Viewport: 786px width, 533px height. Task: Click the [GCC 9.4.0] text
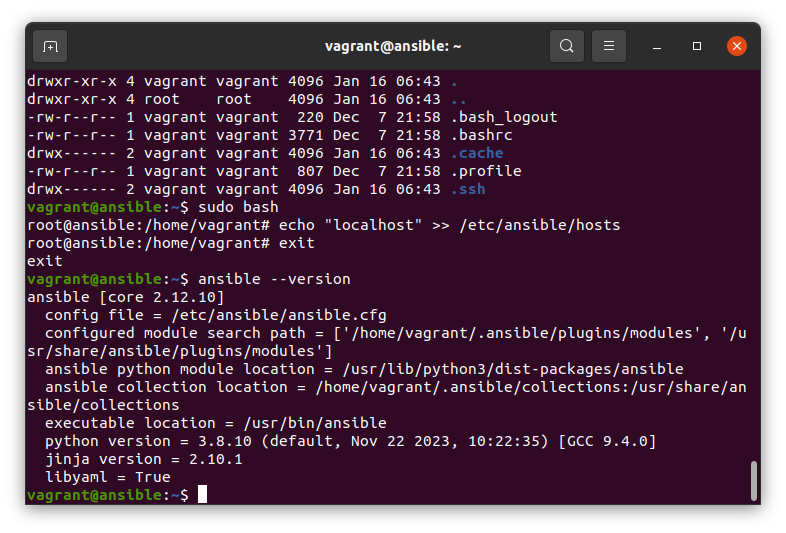pyautogui.click(x=607, y=441)
